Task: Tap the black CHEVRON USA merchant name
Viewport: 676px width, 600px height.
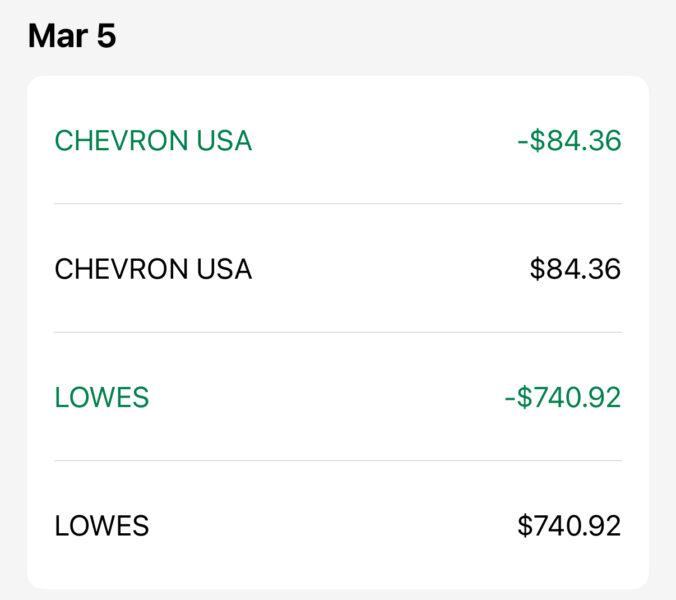Action: [153, 269]
